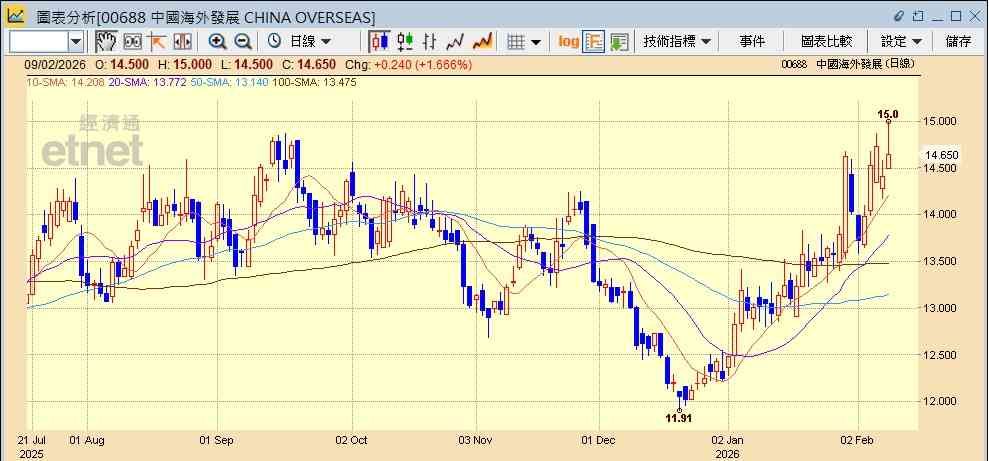
Task: Open the 日線 period dropdown
Action: pyautogui.click(x=310, y=42)
